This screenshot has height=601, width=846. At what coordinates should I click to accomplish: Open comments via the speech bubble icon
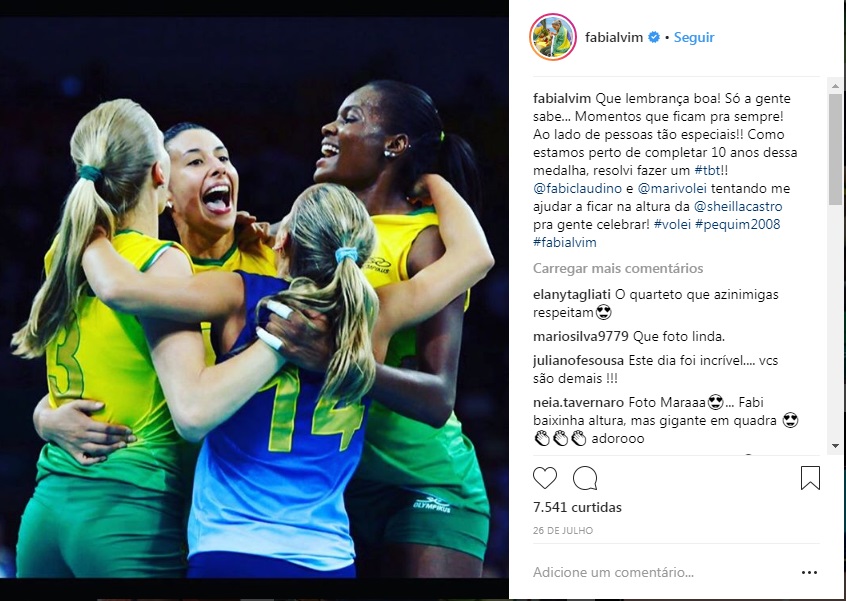[585, 478]
